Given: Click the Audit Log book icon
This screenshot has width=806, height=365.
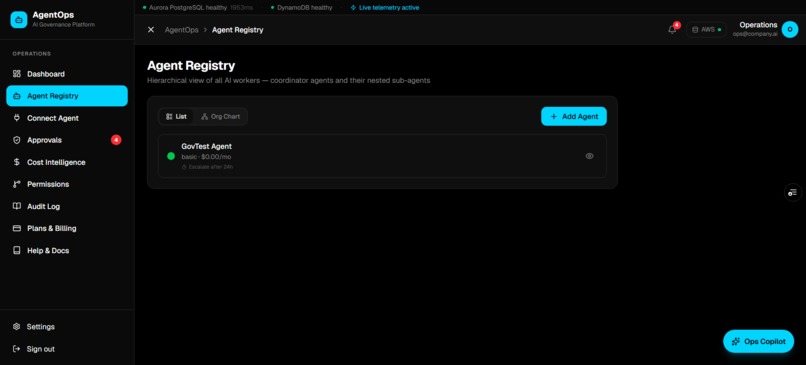Looking at the screenshot, I should 16,206.
